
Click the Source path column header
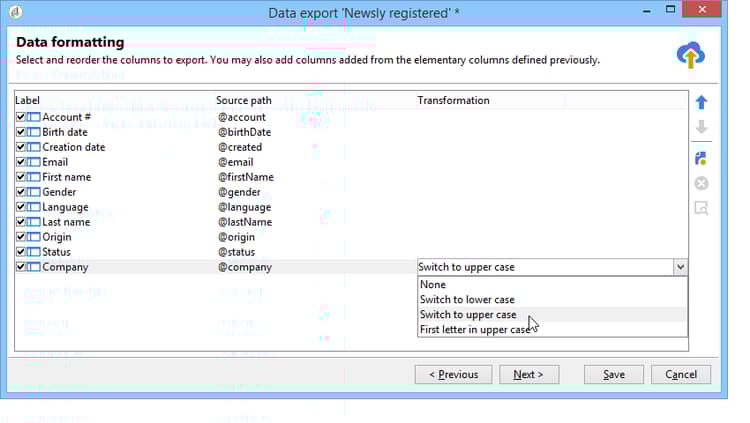point(243,100)
